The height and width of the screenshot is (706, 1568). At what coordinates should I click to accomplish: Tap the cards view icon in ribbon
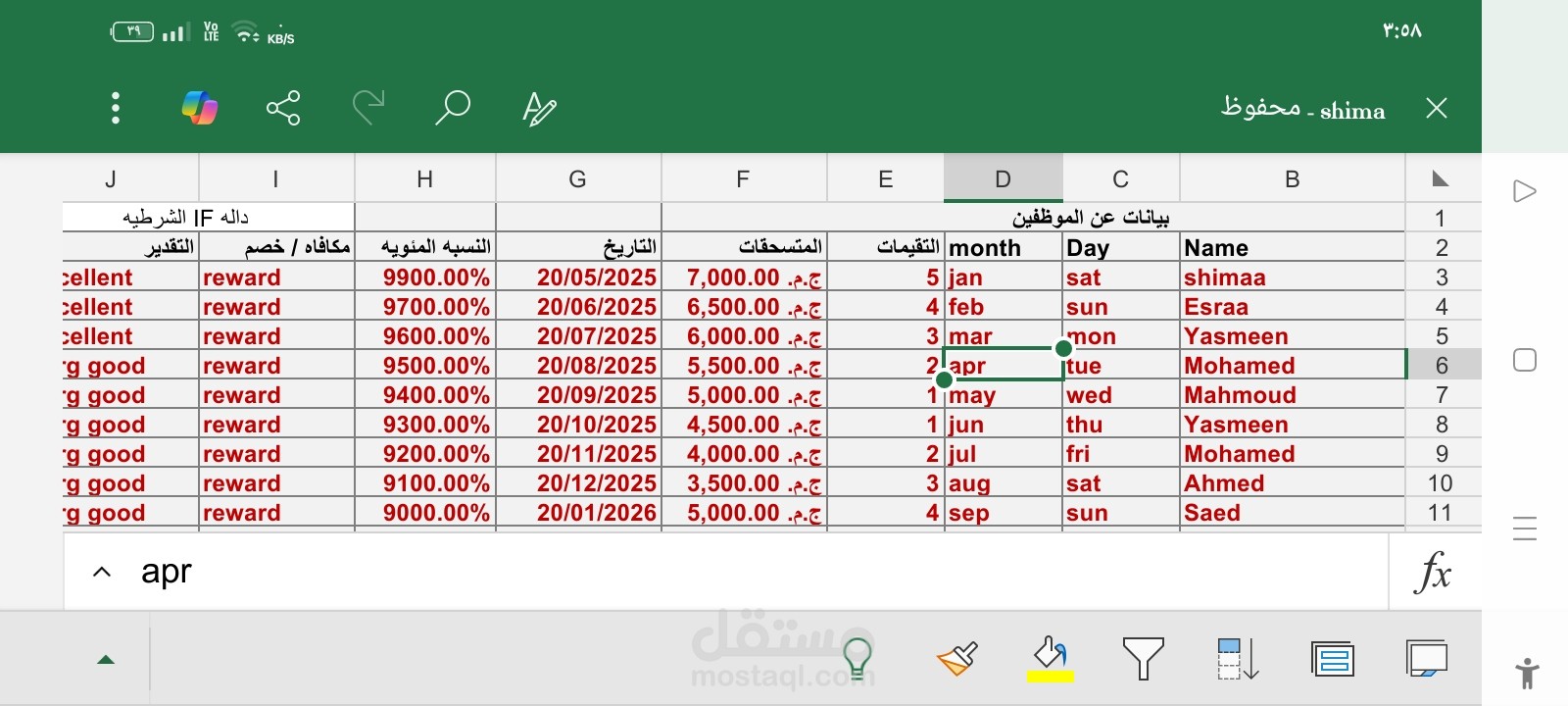pyautogui.click(x=1333, y=658)
